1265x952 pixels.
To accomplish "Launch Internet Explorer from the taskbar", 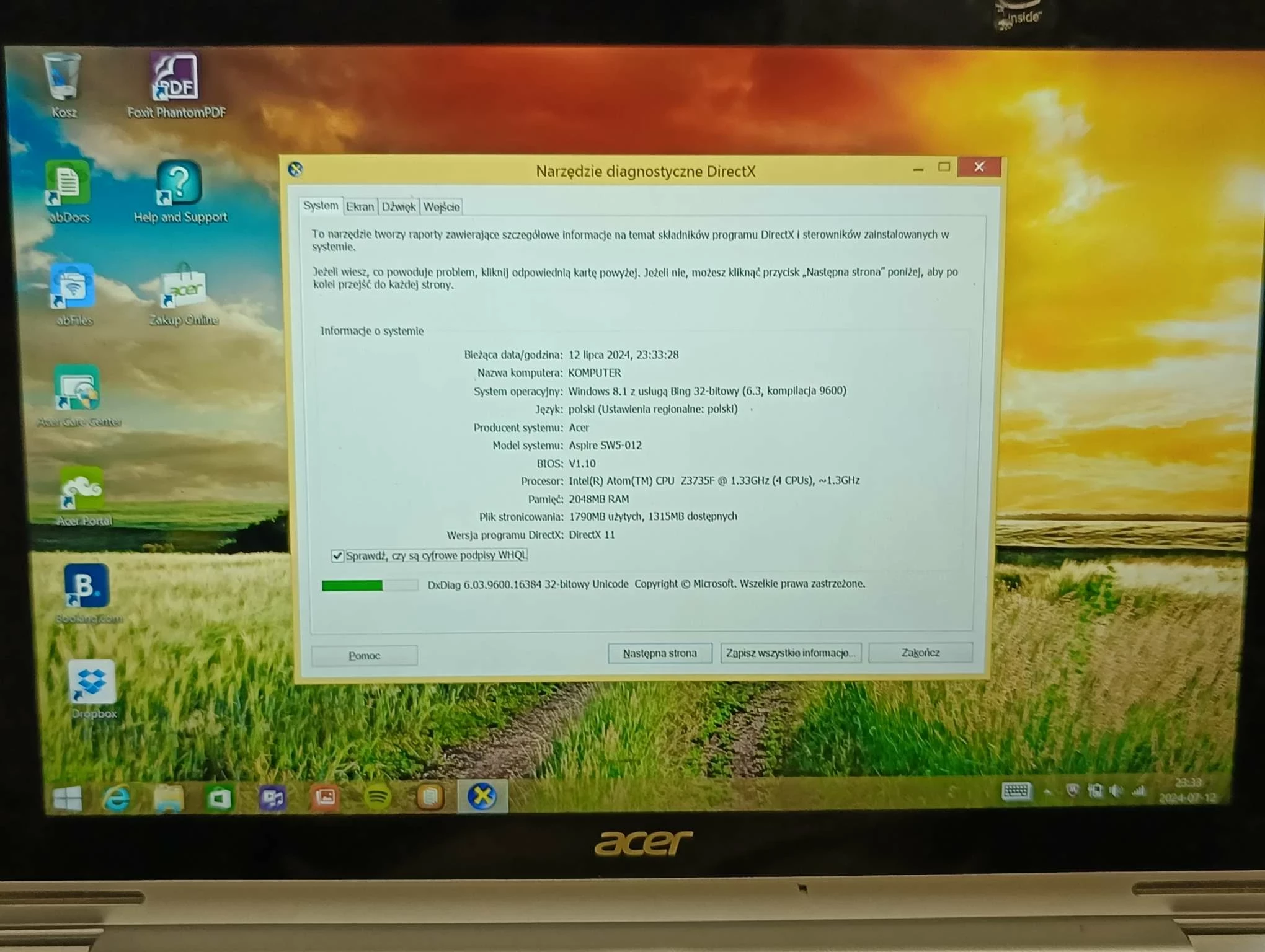I will pos(117,798).
